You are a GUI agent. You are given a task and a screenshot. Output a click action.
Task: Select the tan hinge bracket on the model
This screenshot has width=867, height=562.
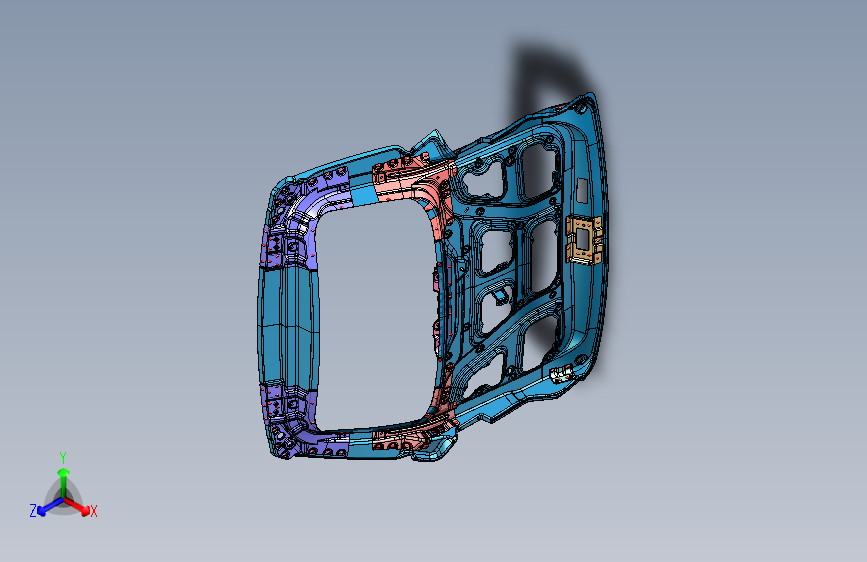pyautogui.click(x=584, y=240)
